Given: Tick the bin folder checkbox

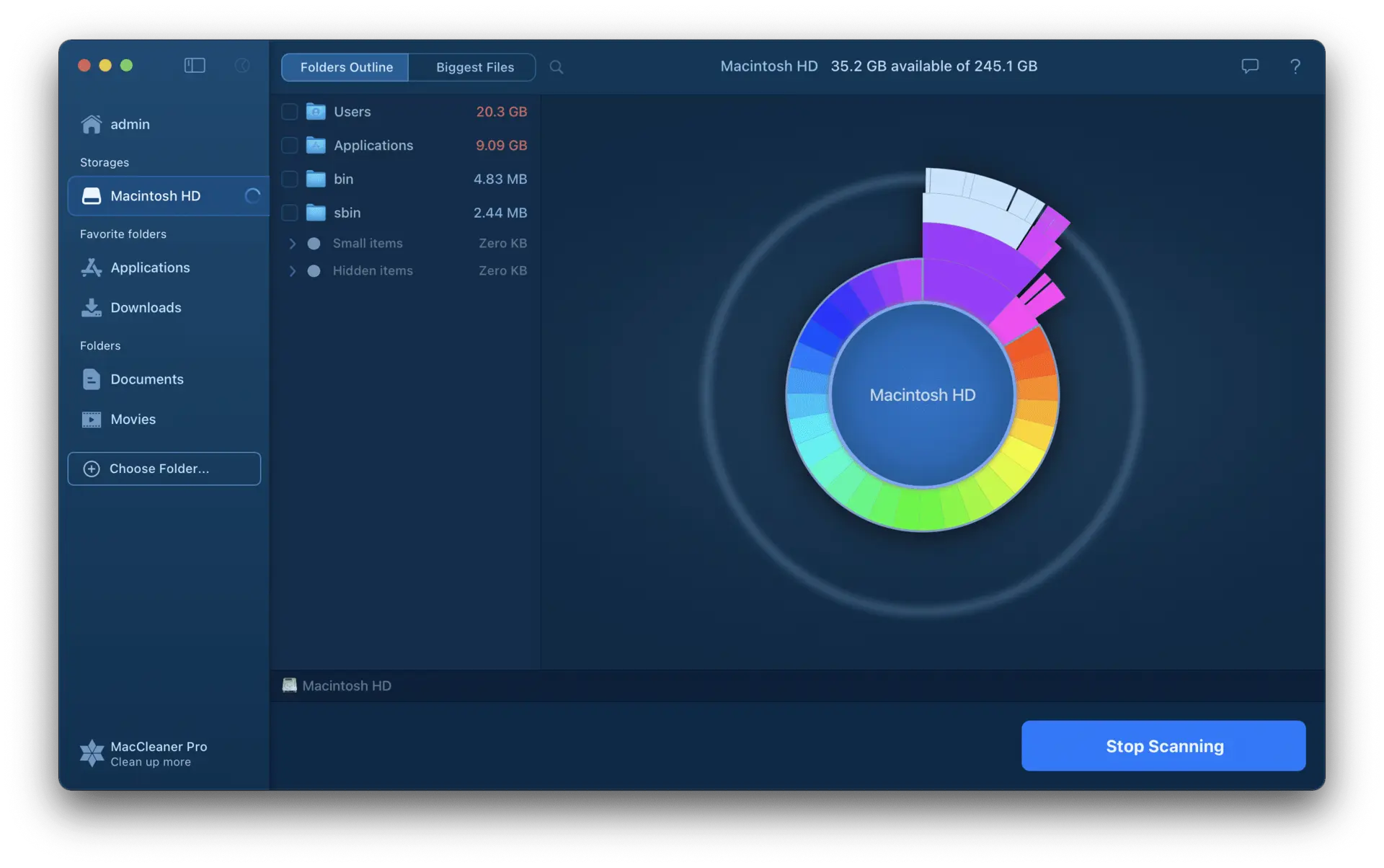Looking at the screenshot, I should (x=289, y=179).
